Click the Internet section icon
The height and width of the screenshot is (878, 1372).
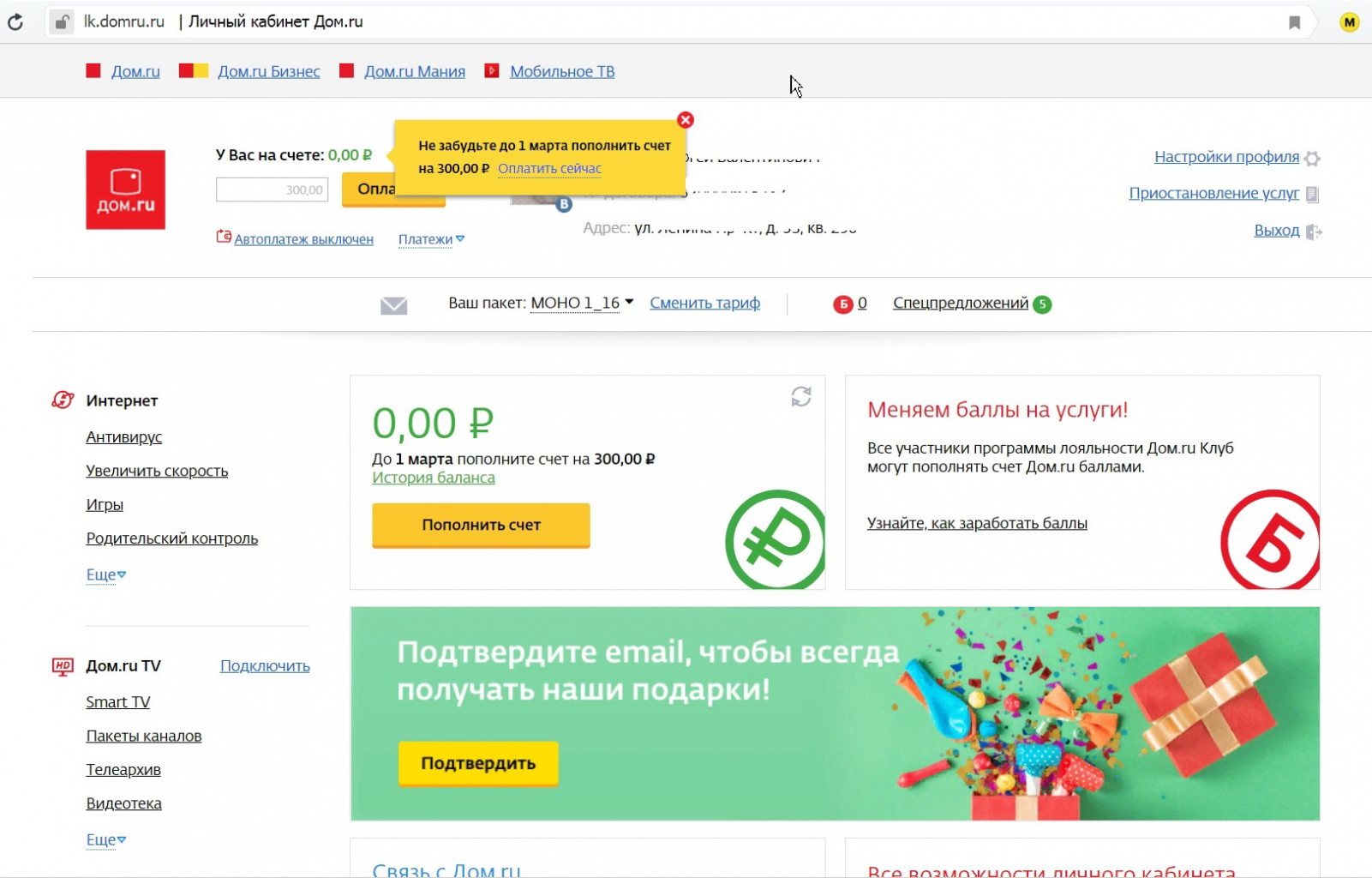[x=63, y=400]
